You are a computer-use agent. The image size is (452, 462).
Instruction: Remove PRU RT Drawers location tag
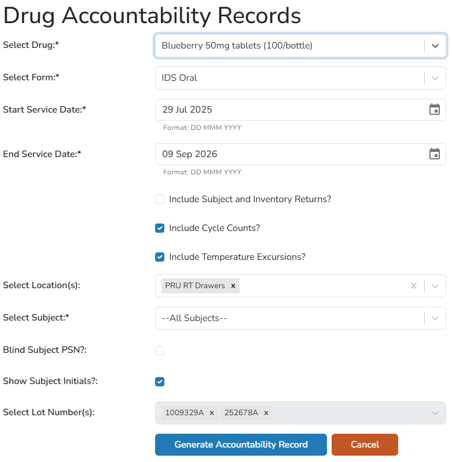[x=233, y=286]
